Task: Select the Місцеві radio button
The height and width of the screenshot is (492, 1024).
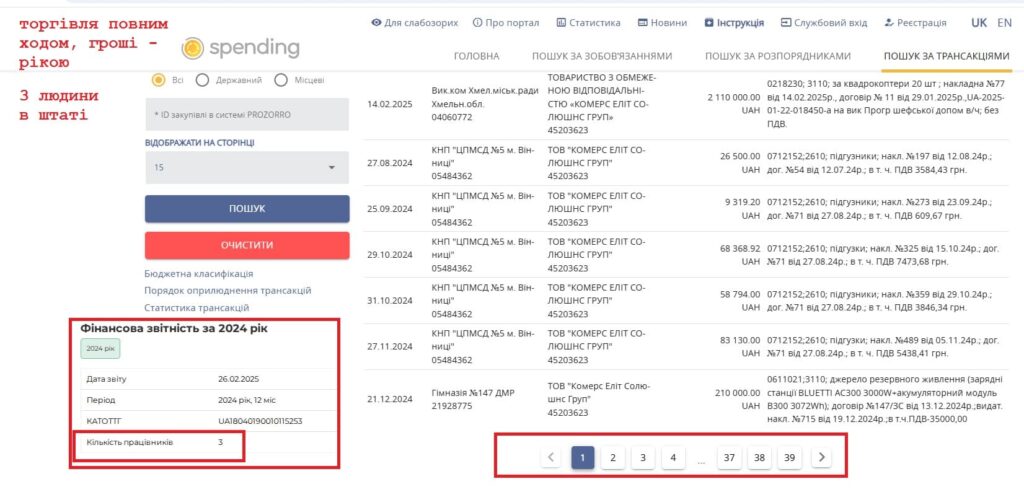Action: pos(281,80)
